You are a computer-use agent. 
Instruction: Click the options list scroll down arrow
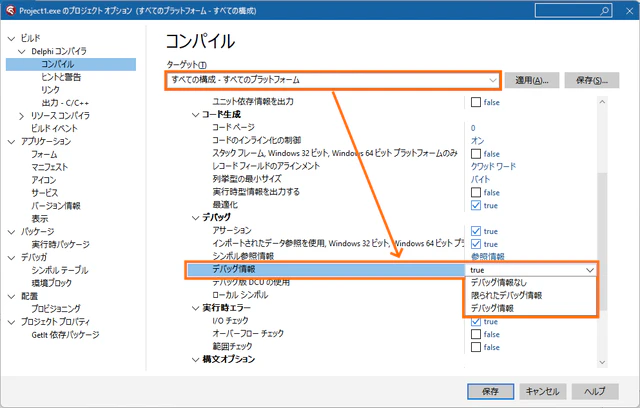(x=602, y=362)
